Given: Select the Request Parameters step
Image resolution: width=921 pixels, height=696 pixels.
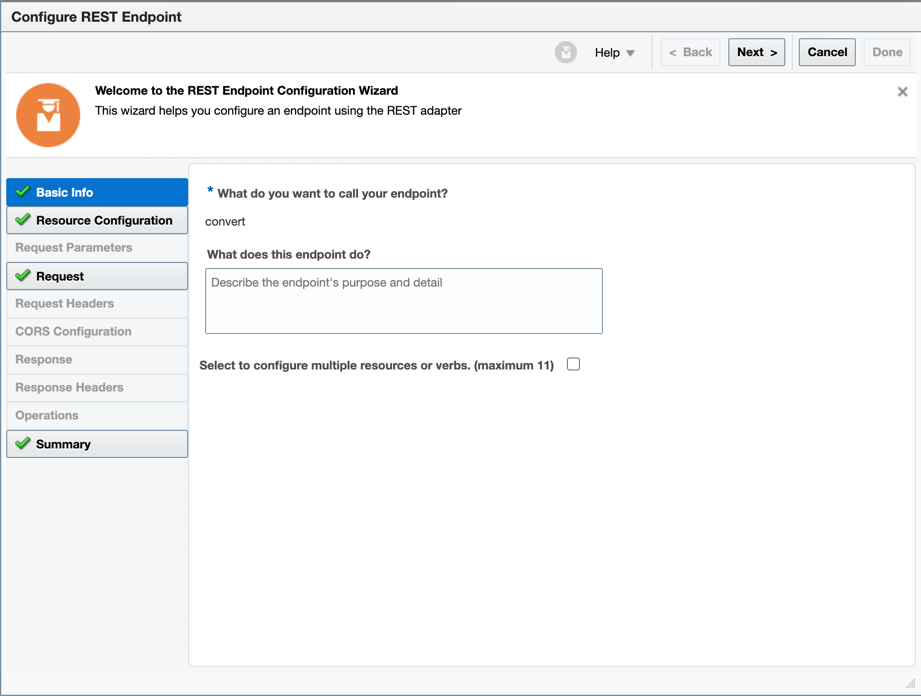Looking at the screenshot, I should coord(75,248).
